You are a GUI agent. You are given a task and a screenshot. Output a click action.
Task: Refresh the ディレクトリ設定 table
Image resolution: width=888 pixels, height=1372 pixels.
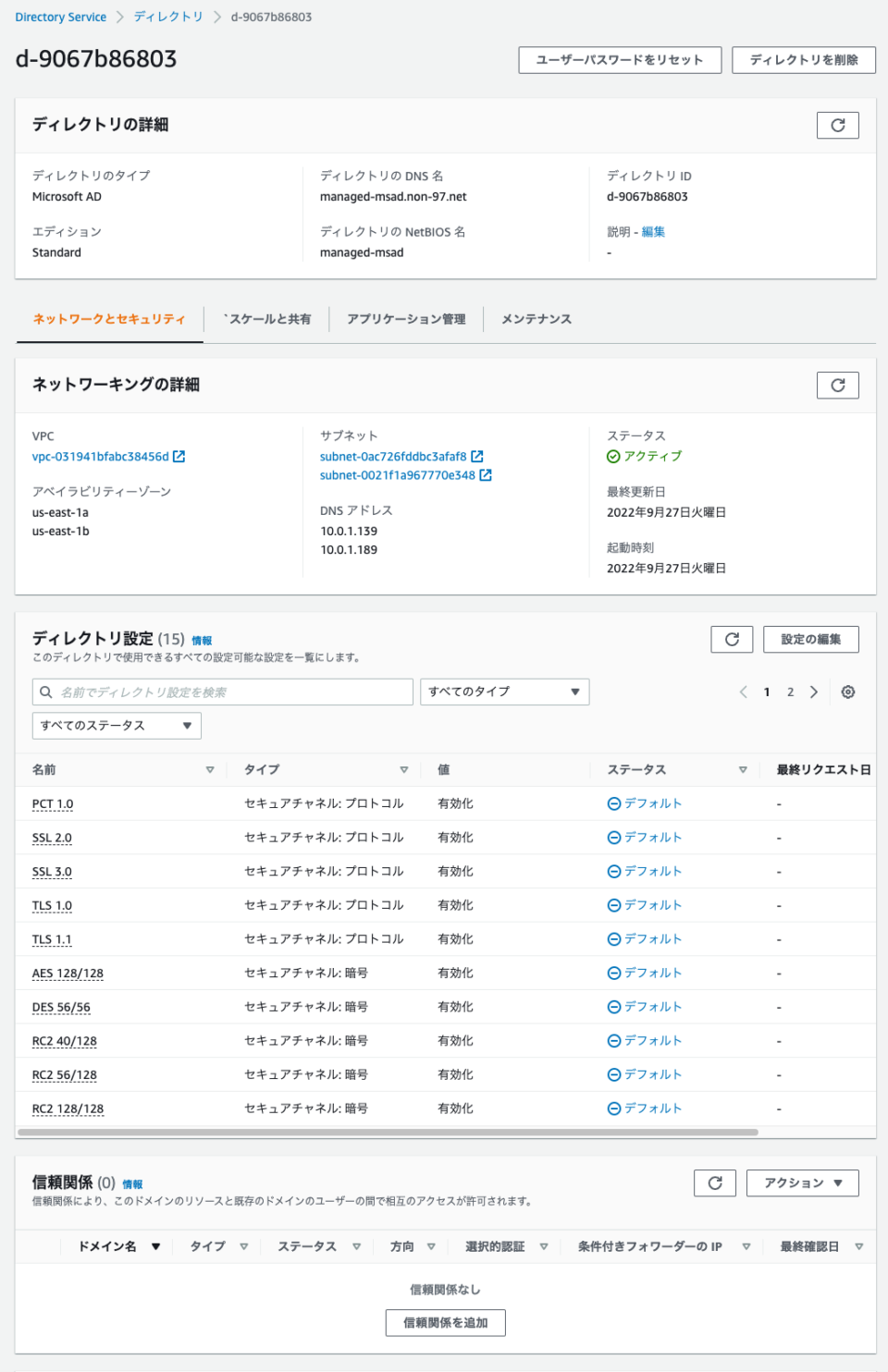point(732,639)
